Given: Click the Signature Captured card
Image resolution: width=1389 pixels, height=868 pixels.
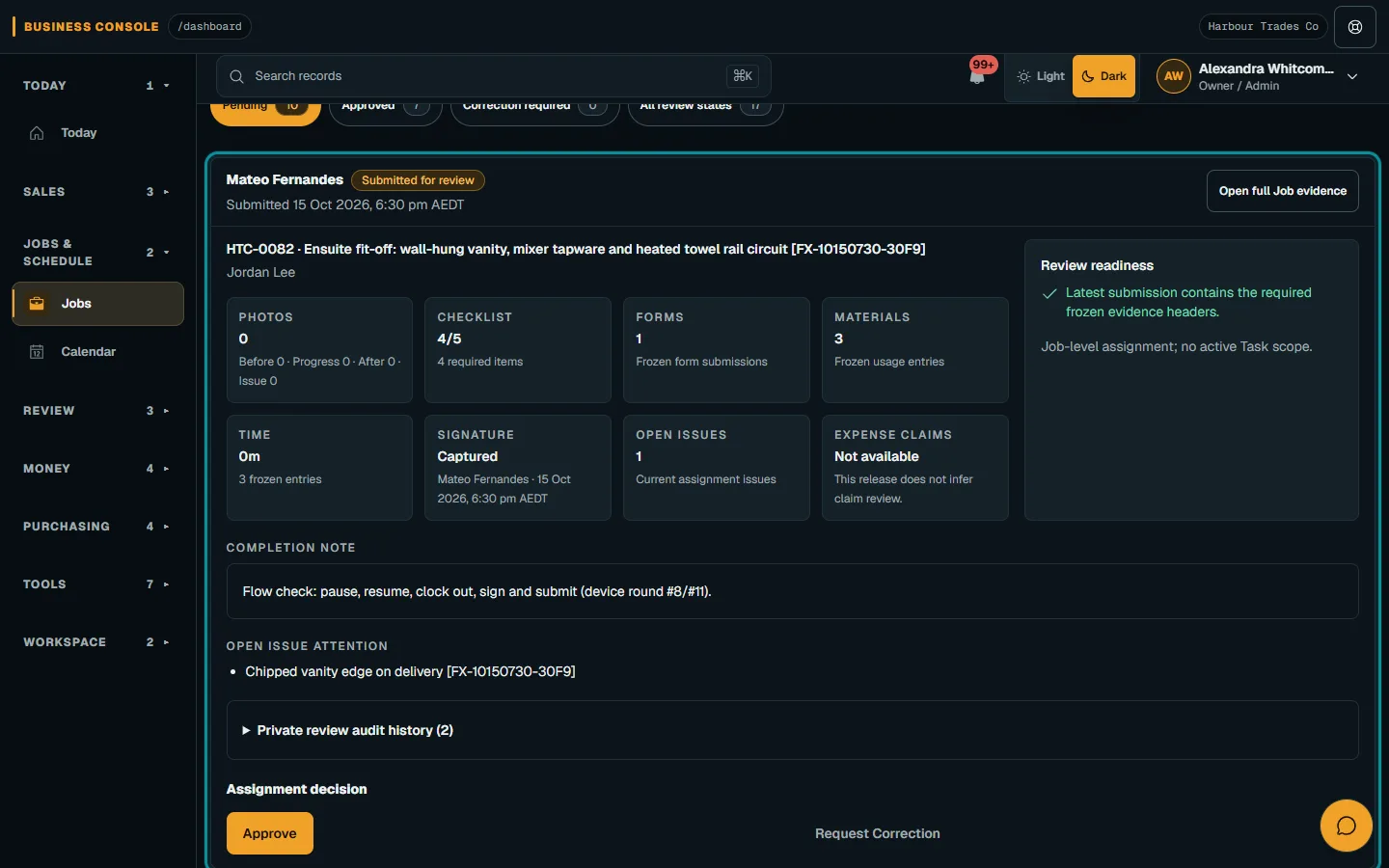Looking at the screenshot, I should (518, 468).
